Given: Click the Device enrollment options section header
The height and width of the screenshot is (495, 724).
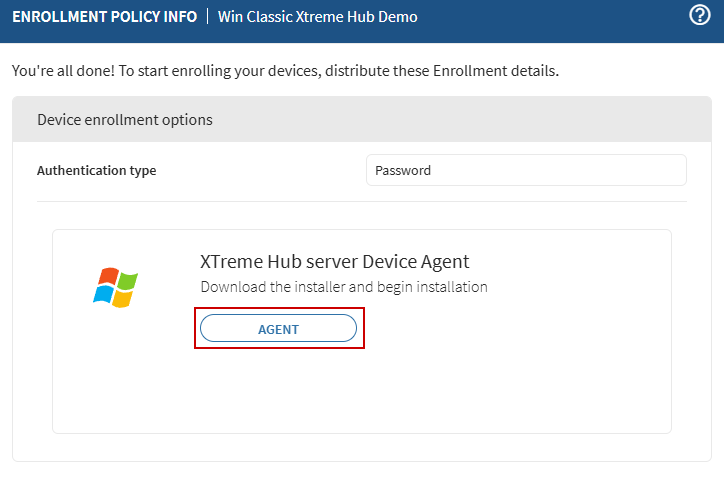Looking at the screenshot, I should [x=125, y=120].
